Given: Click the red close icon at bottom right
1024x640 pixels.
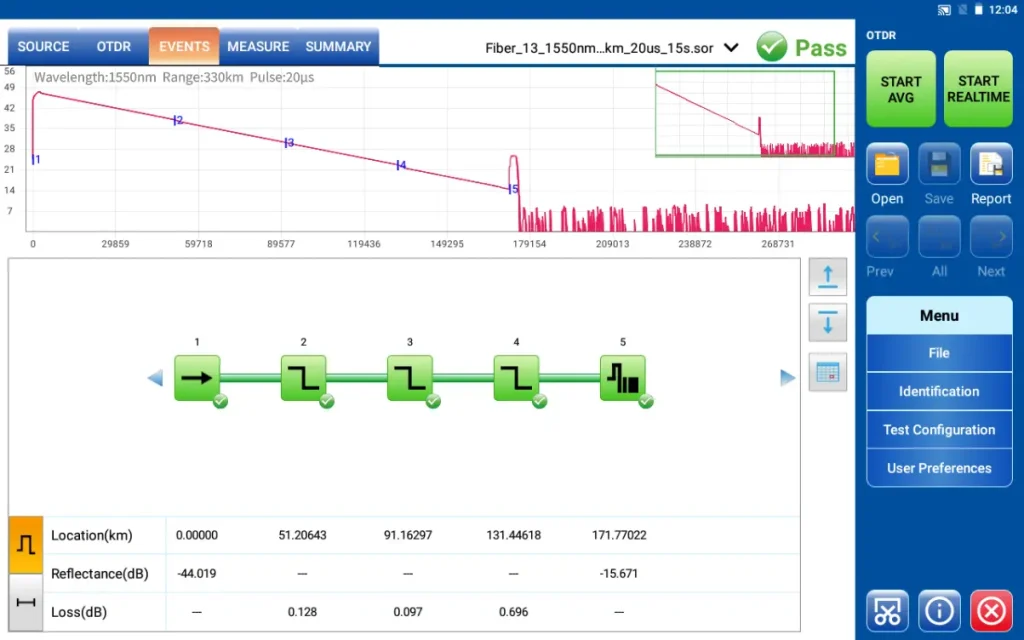Looking at the screenshot, I should point(991,610).
